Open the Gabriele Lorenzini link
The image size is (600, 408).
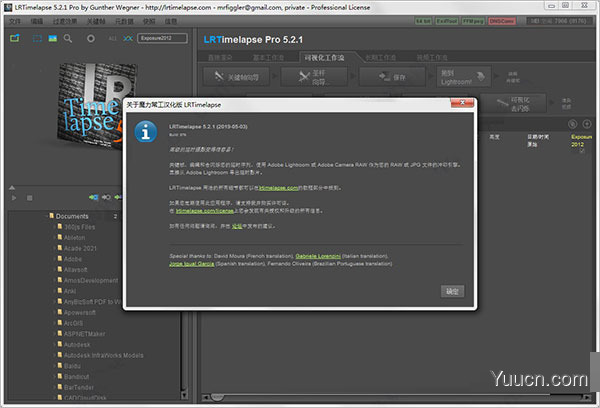(318, 256)
